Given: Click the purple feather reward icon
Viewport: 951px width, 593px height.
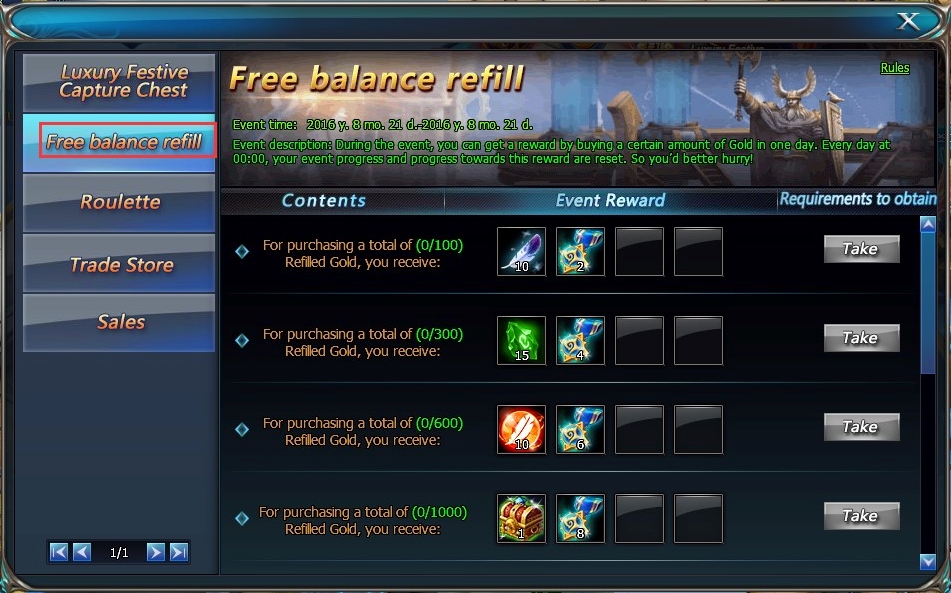Looking at the screenshot, I should (521, 252).
